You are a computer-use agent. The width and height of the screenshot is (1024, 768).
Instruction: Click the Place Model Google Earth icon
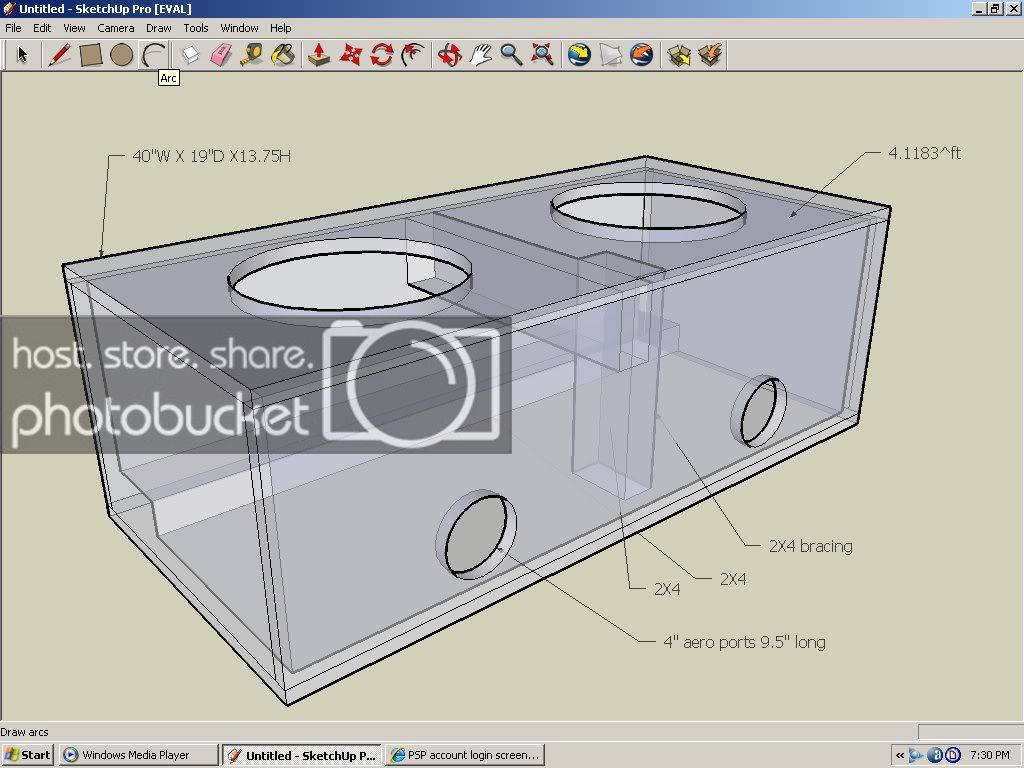pyautogui.click(x=641, y=54)
